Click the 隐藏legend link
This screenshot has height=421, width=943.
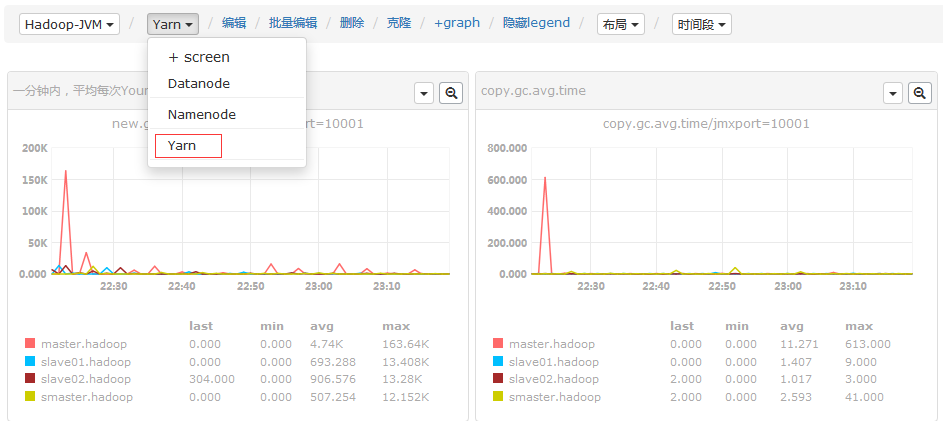[x=536, y=23]
